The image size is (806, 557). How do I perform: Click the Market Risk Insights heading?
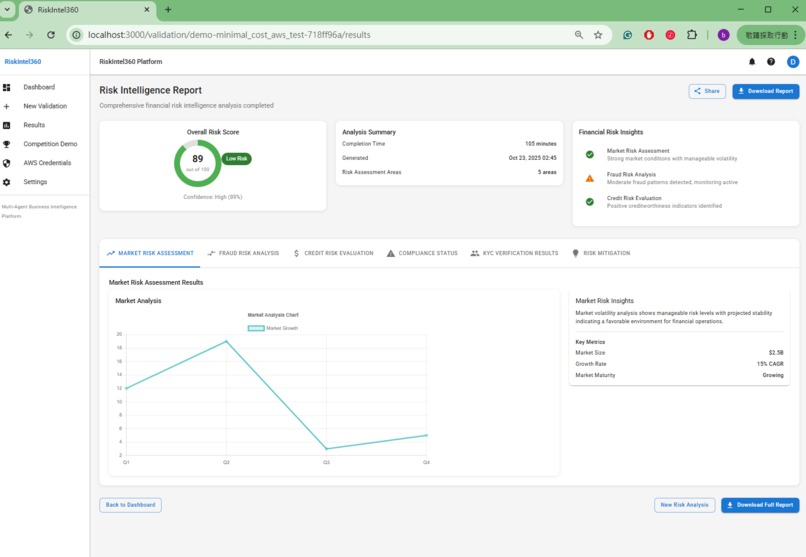pos(604,301)
